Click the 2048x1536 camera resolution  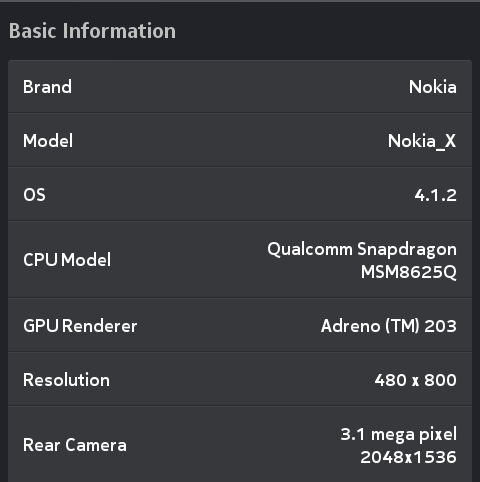(408, 457)
